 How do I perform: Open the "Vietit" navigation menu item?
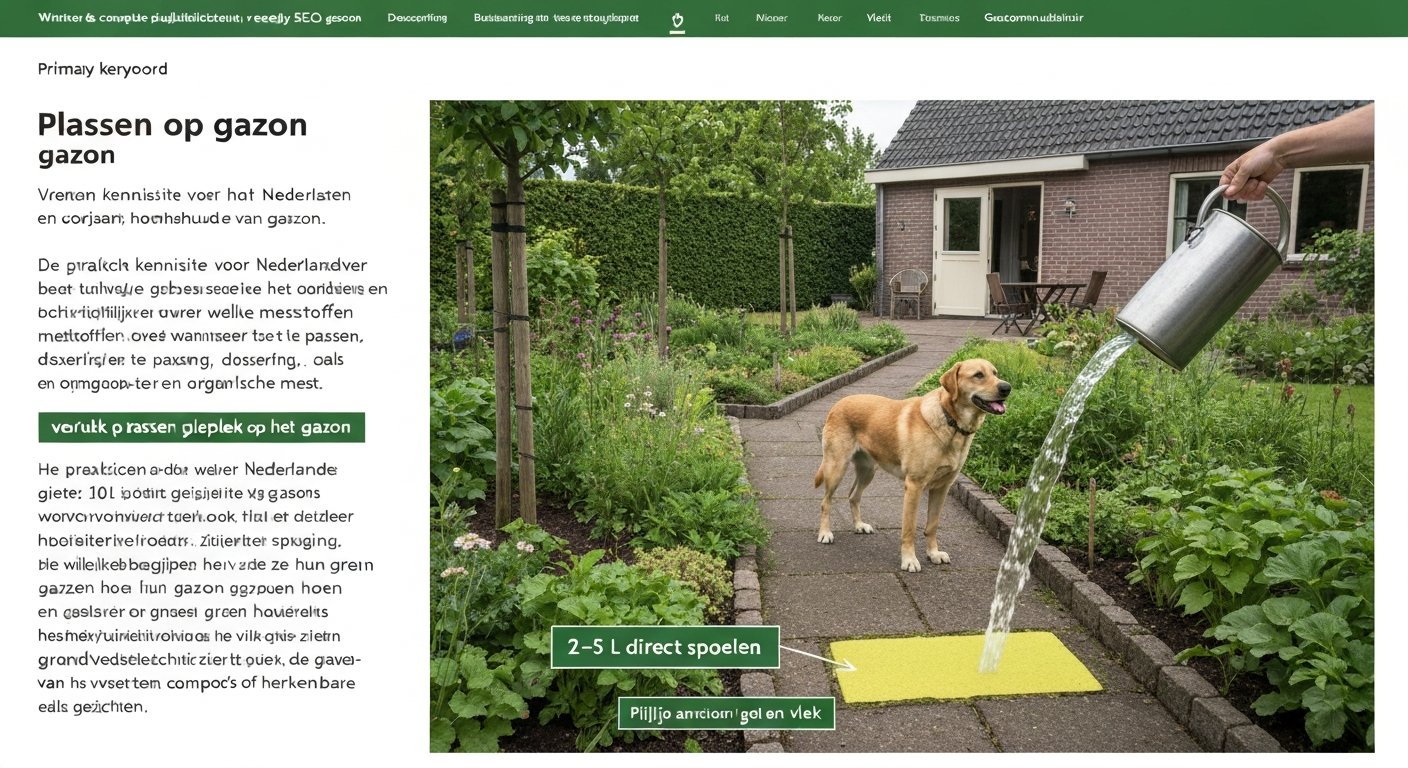point(879,18)
